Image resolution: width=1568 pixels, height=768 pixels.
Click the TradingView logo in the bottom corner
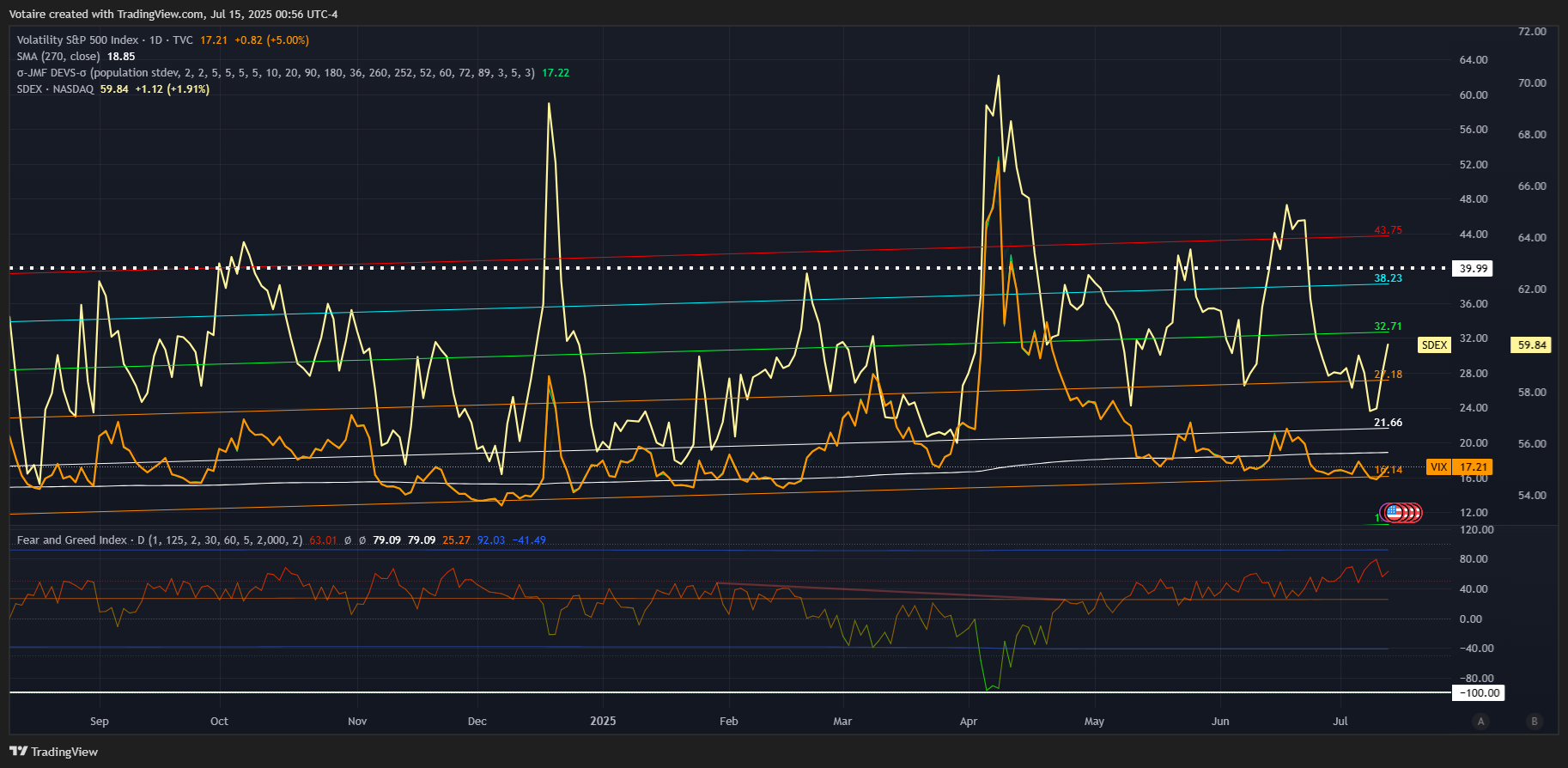(53, 752)
